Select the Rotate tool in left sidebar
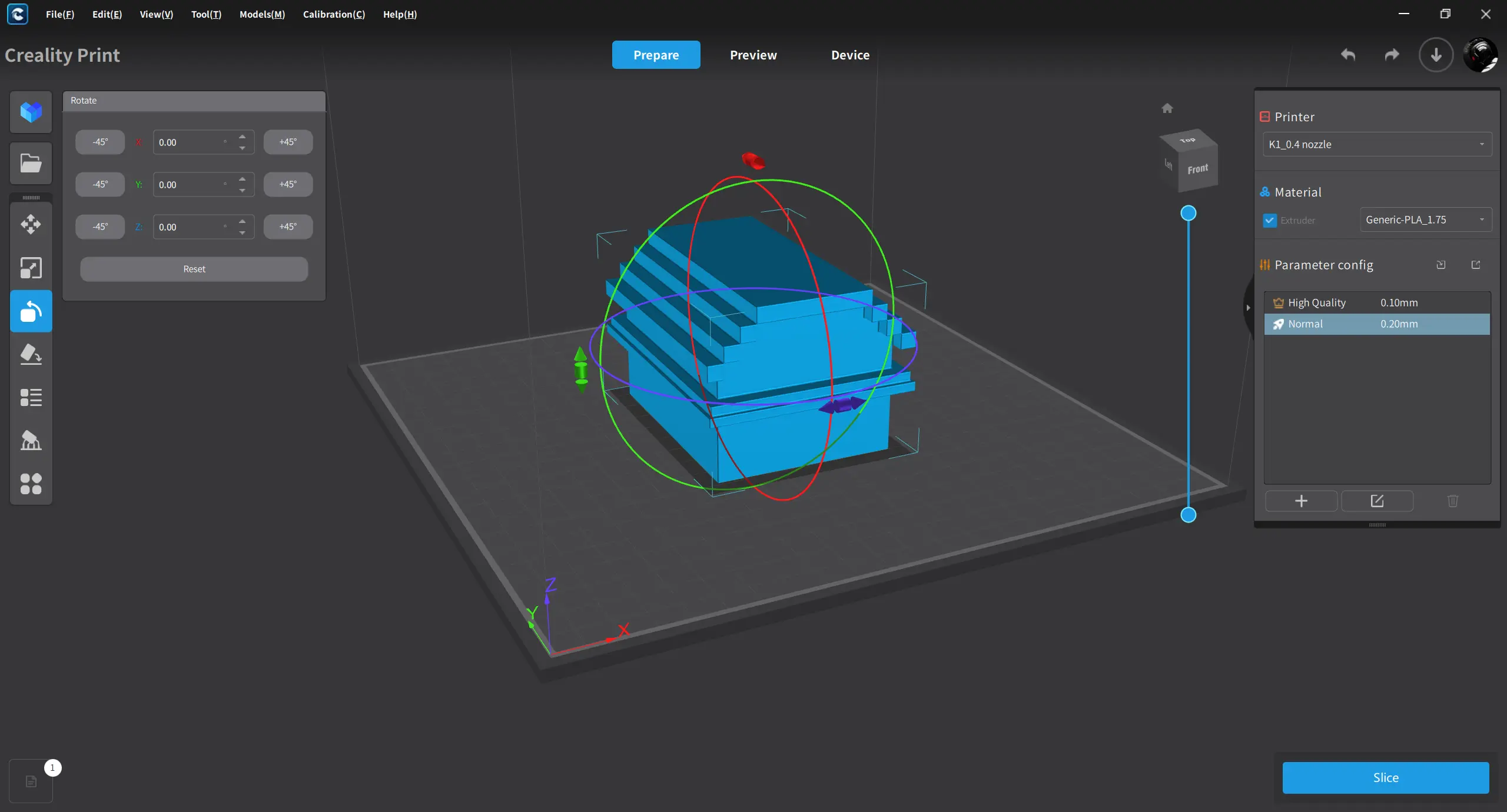The height and width of the screenshot is (812, 1507). click(31, 311)
